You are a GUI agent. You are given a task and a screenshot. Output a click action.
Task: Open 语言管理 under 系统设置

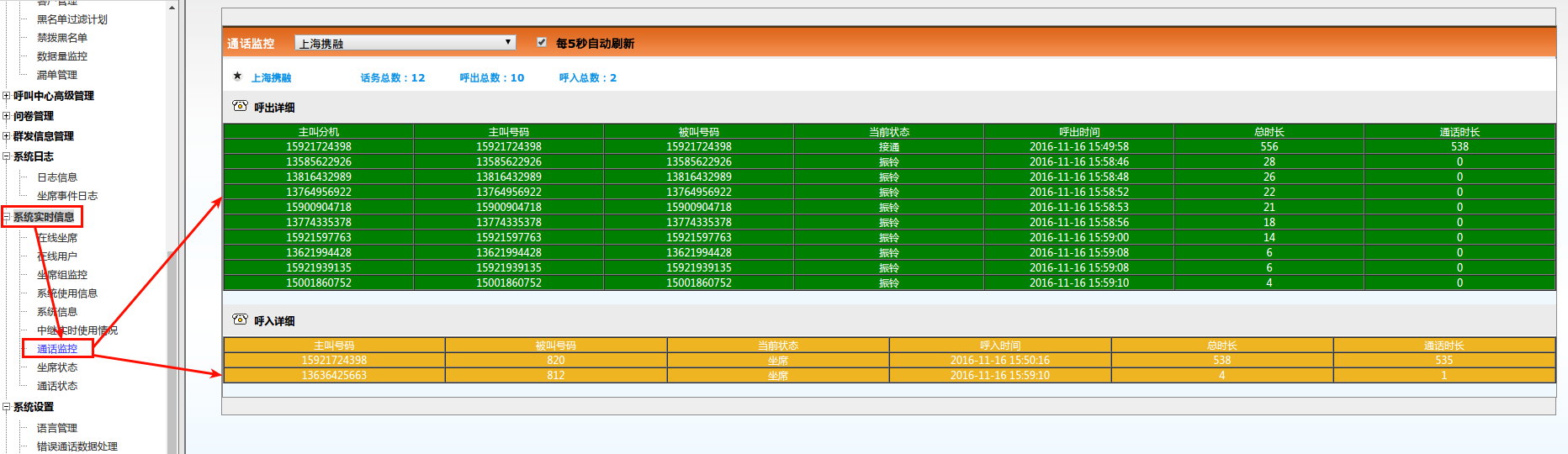(57, 428)
